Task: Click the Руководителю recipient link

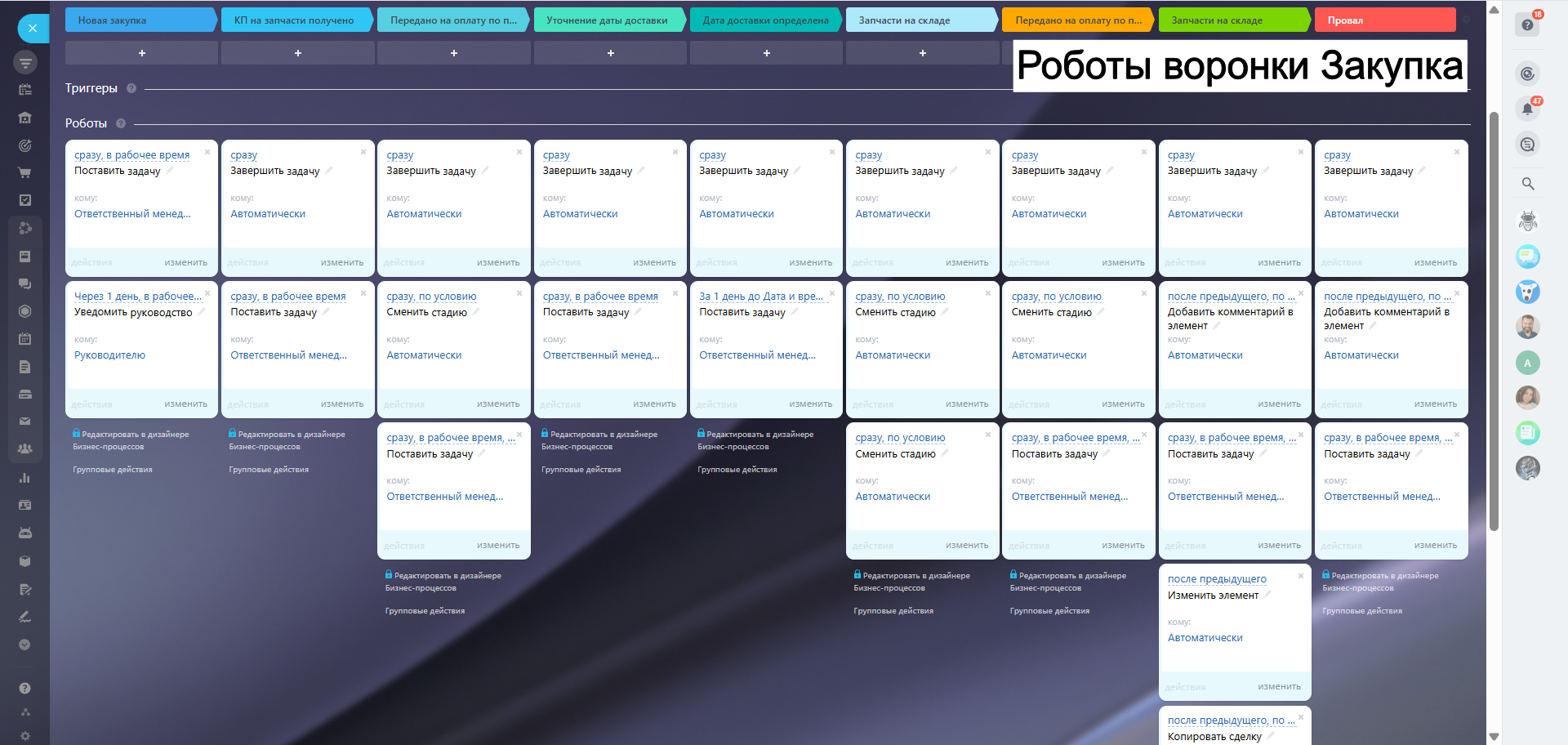Action: tap(109, 355)
